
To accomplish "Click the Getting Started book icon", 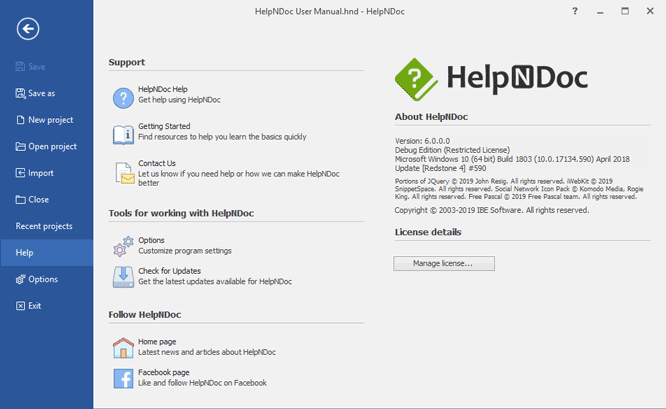I will 123,135.
